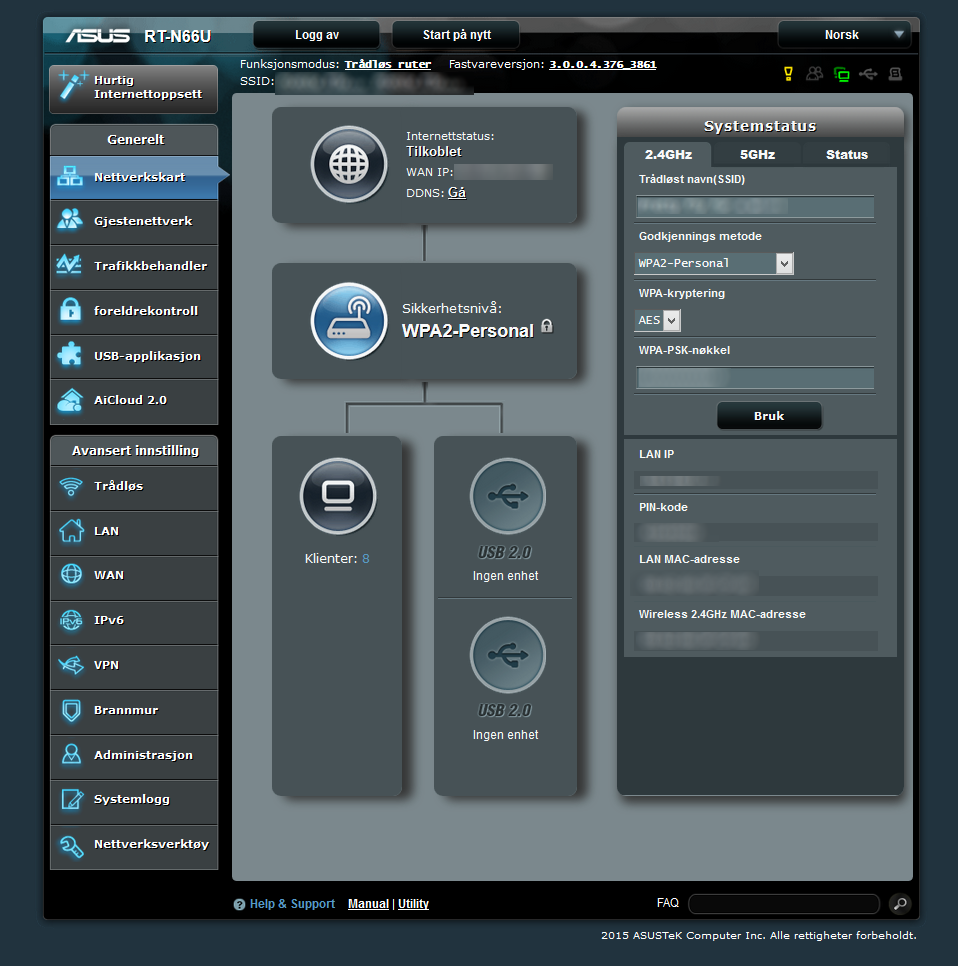Click the WPA-PSK-nøkkel field
Image resolution: width=958 pixels, height=966 pixels.
coord(755,377)
